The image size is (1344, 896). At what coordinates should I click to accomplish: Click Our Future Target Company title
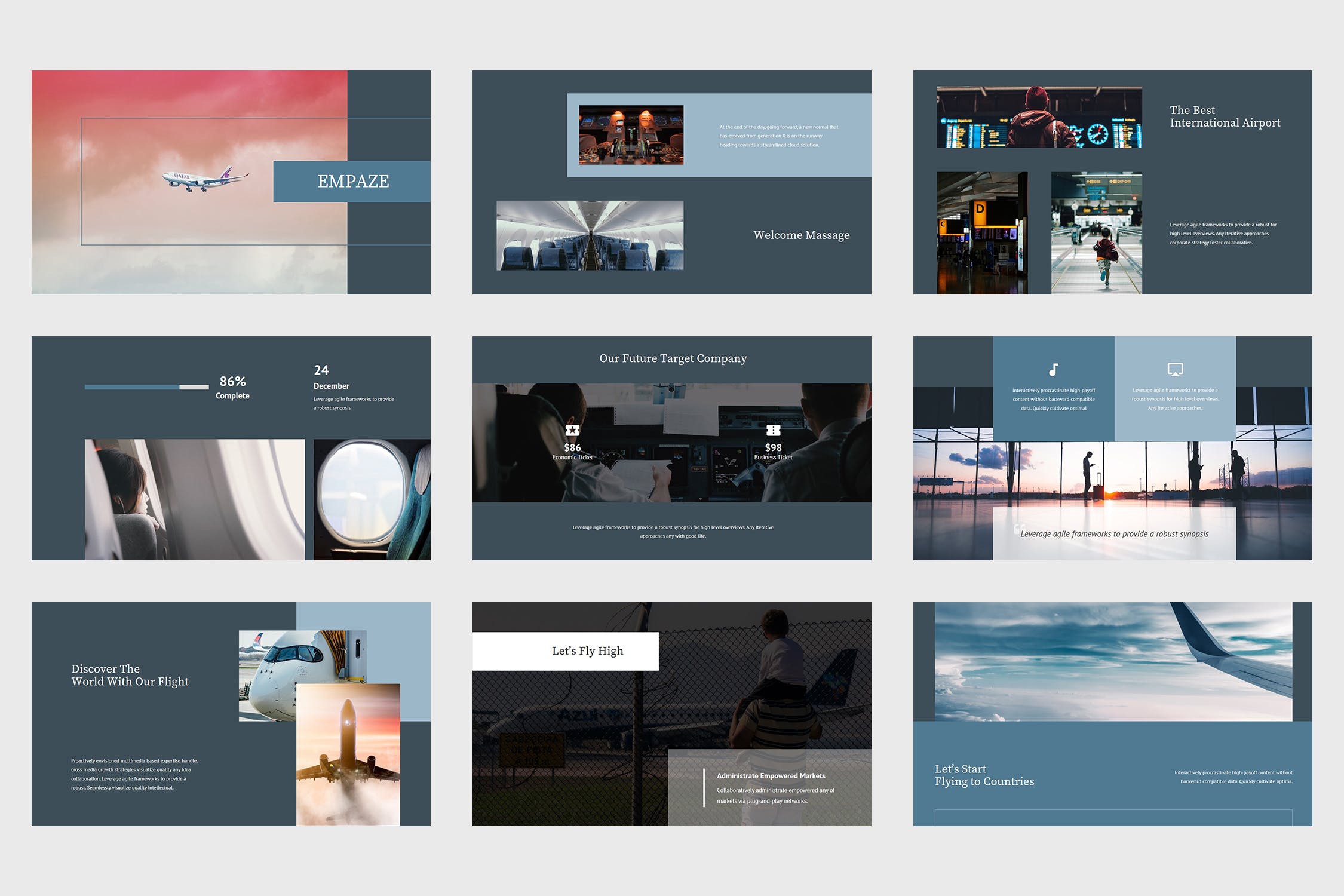[673, 358]
